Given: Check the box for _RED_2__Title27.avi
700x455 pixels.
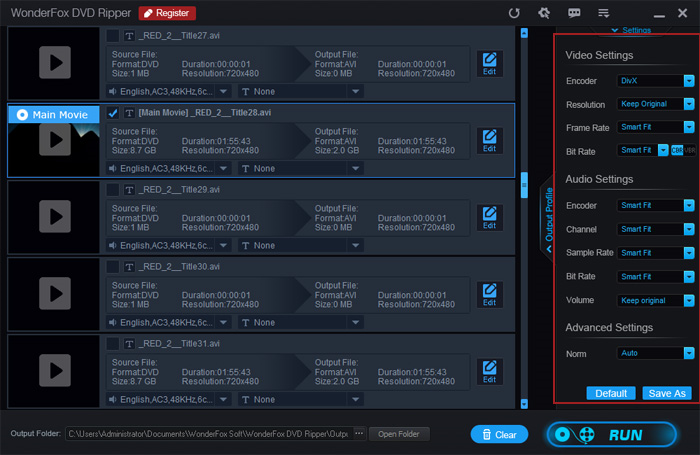Looking at the screenshot, I should click(112, 36).
